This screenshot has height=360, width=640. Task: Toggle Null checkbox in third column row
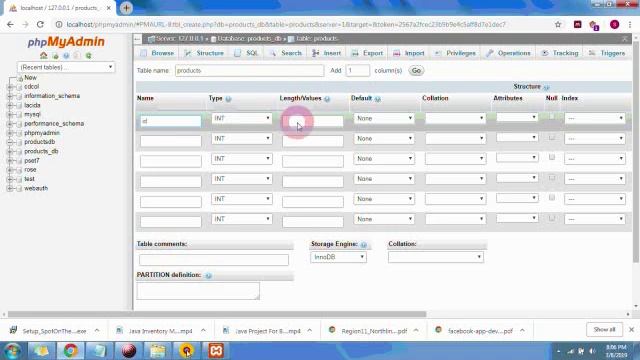[552, 157]
